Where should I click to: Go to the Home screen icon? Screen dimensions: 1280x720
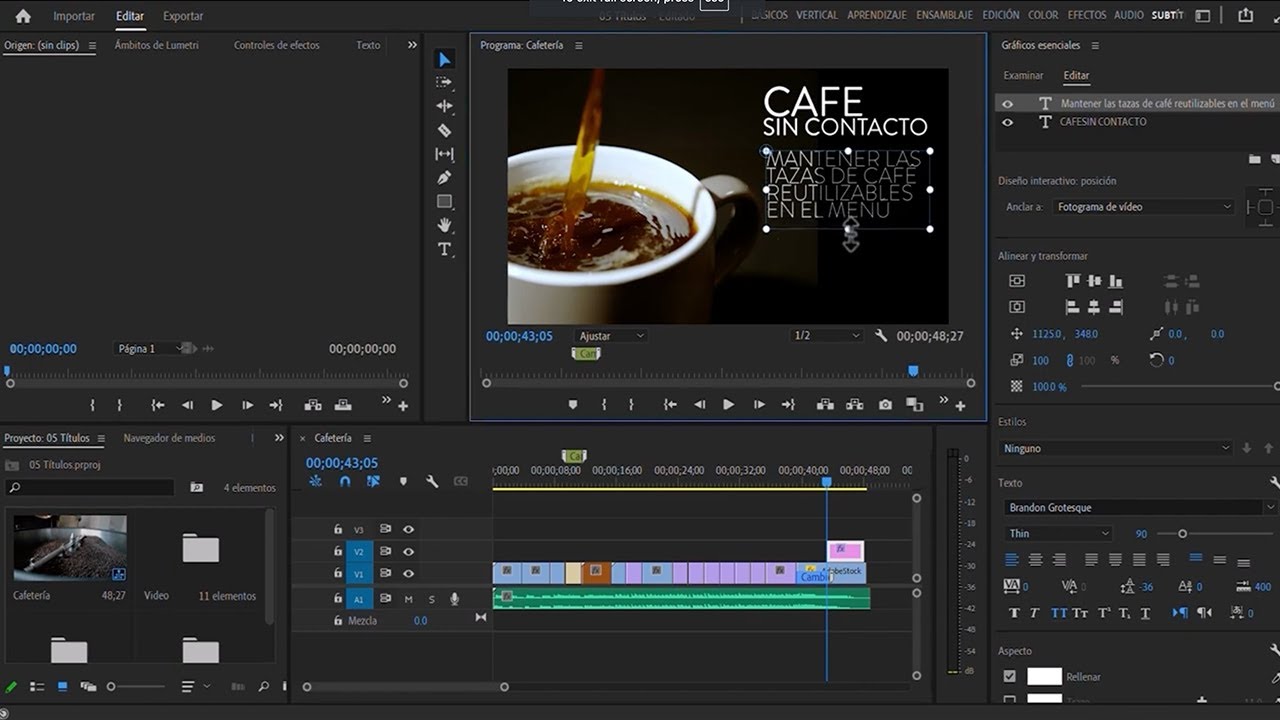(23, 16)
